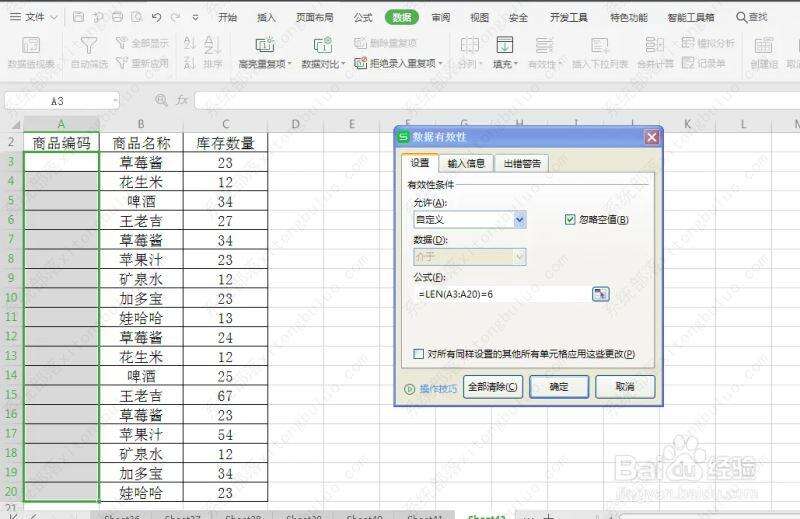The width and height of the screenshot is (800, 519).
Task: Click the formula bar input
Action: [x=496, y=101]
